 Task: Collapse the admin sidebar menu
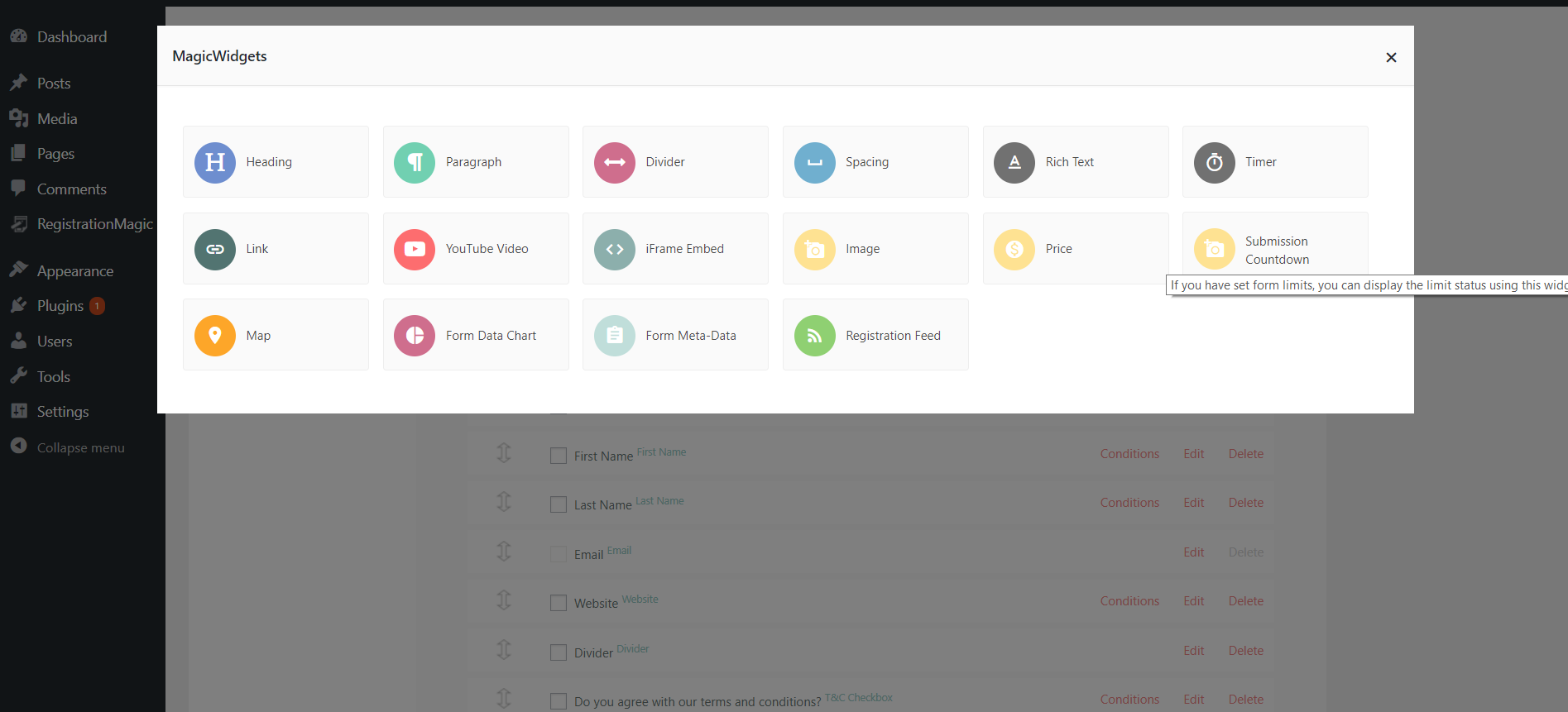click(79, 447)
